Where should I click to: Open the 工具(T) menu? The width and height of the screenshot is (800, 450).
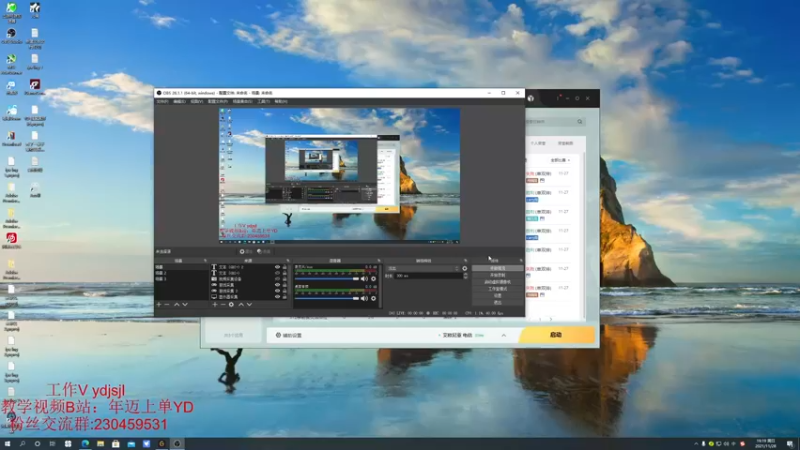click(x=263, y=102)
